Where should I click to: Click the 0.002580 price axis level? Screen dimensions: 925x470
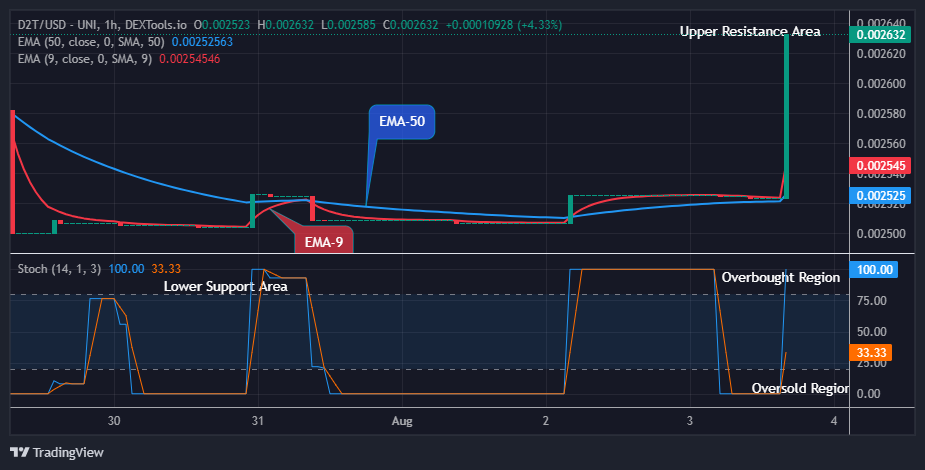point(881,114)
